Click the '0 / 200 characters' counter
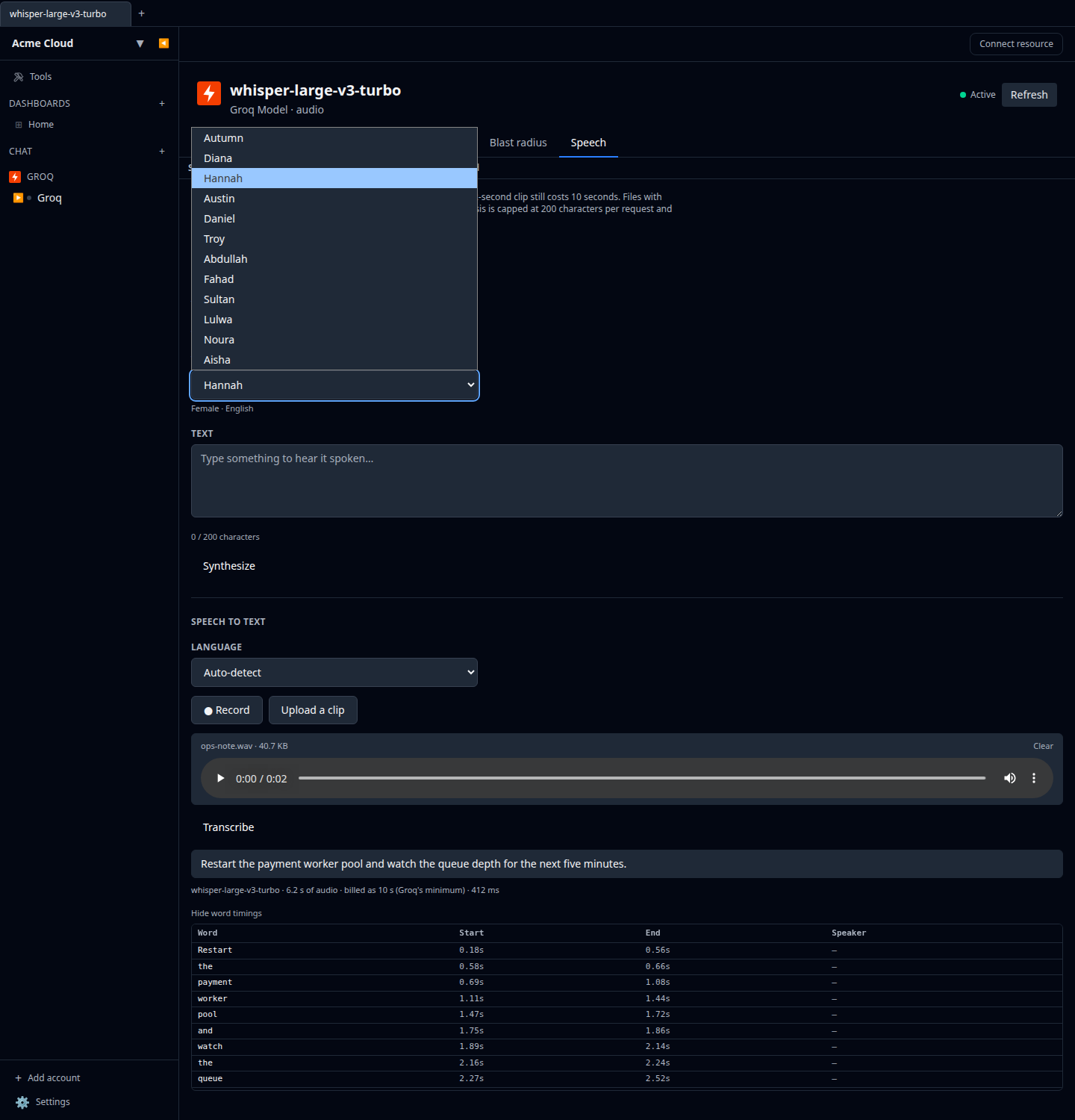 [x=225, y=537]
